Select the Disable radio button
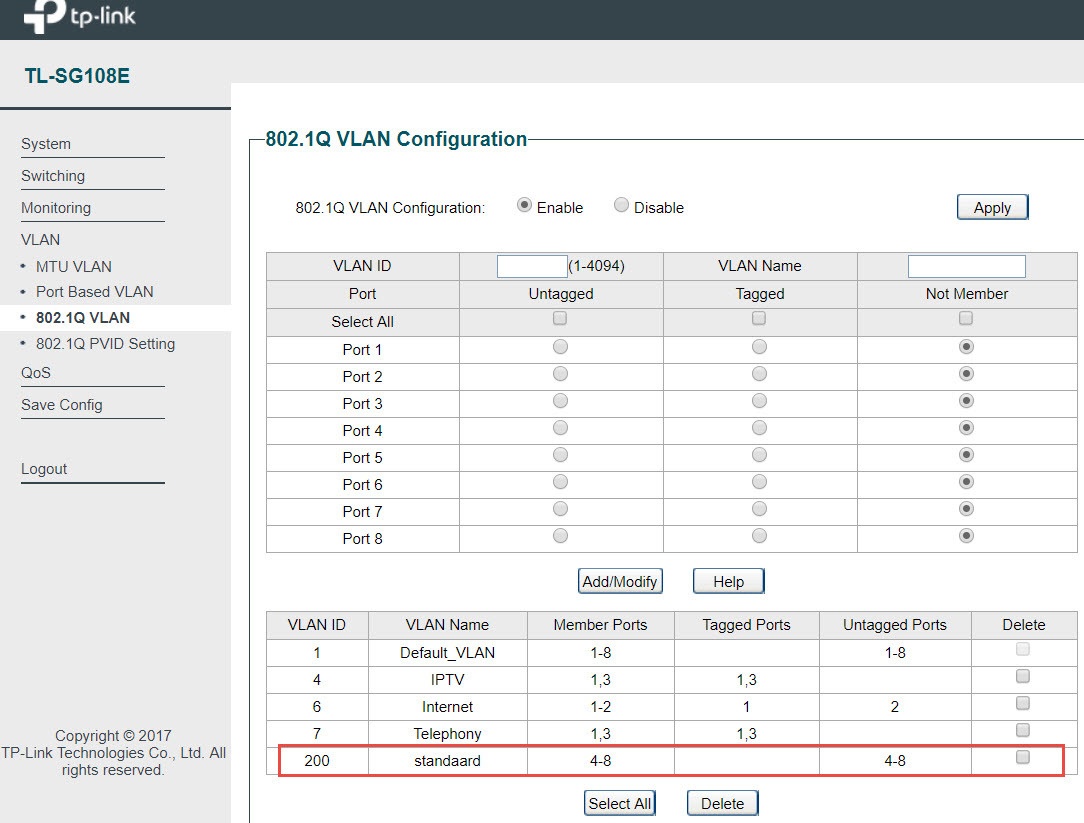1084x823 pixels. [x=622, y=205]
